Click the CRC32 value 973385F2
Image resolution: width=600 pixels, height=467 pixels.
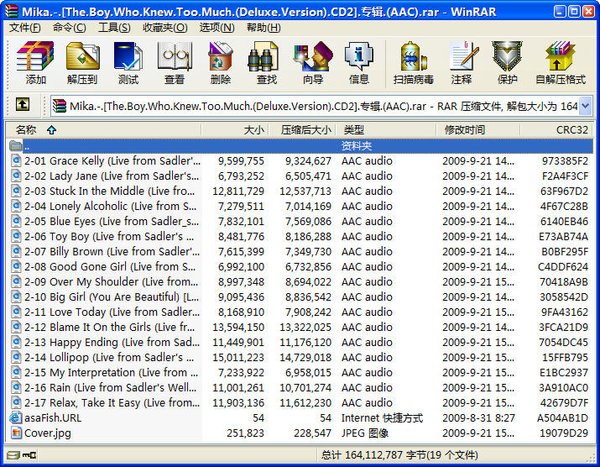point(564,161)
